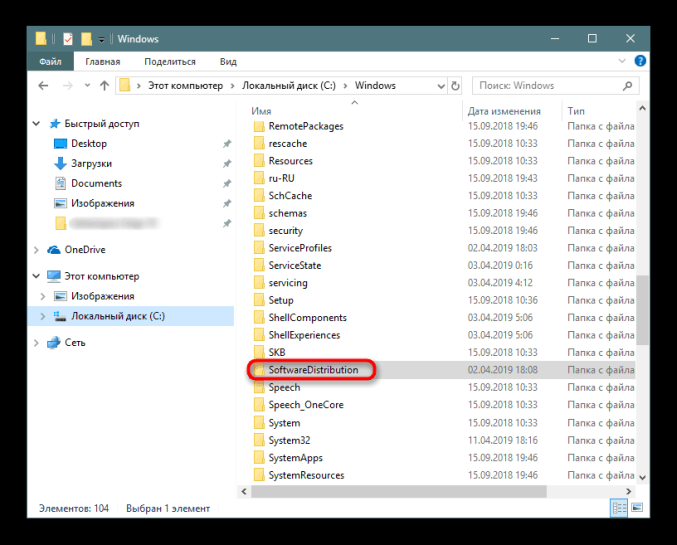Switch to the details view layout
The width and height of the screenshot is (677, 545).
[619, 508]
